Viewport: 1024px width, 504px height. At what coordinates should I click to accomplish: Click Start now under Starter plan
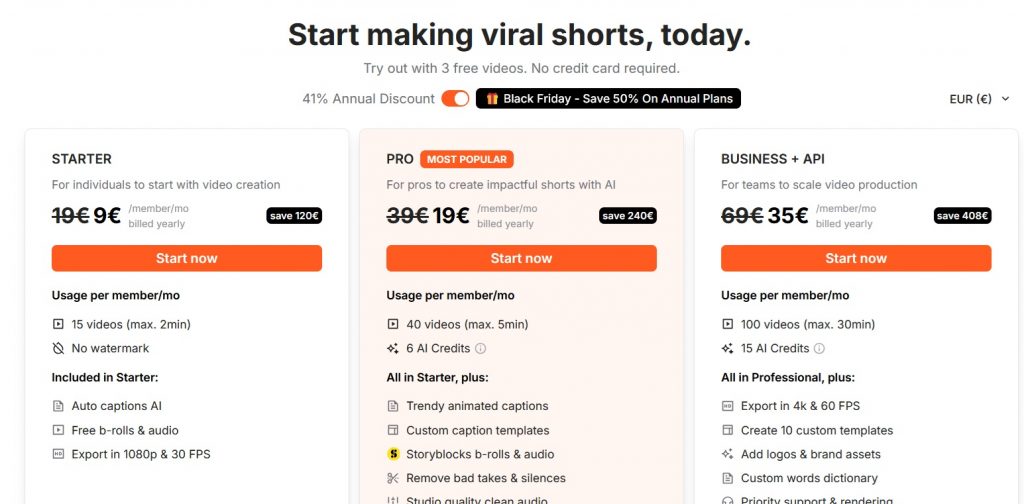pos(187,258)
